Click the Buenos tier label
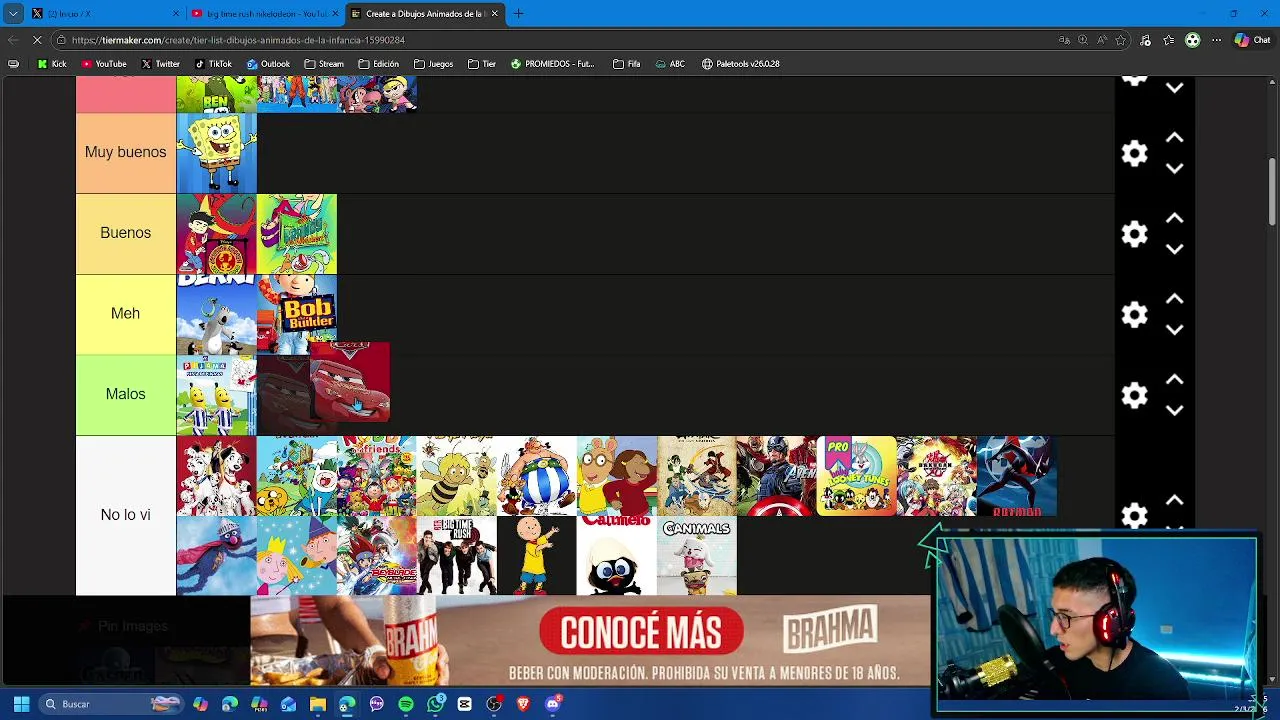The height and width of the screenshot is (720, 1280). (126, 233)
